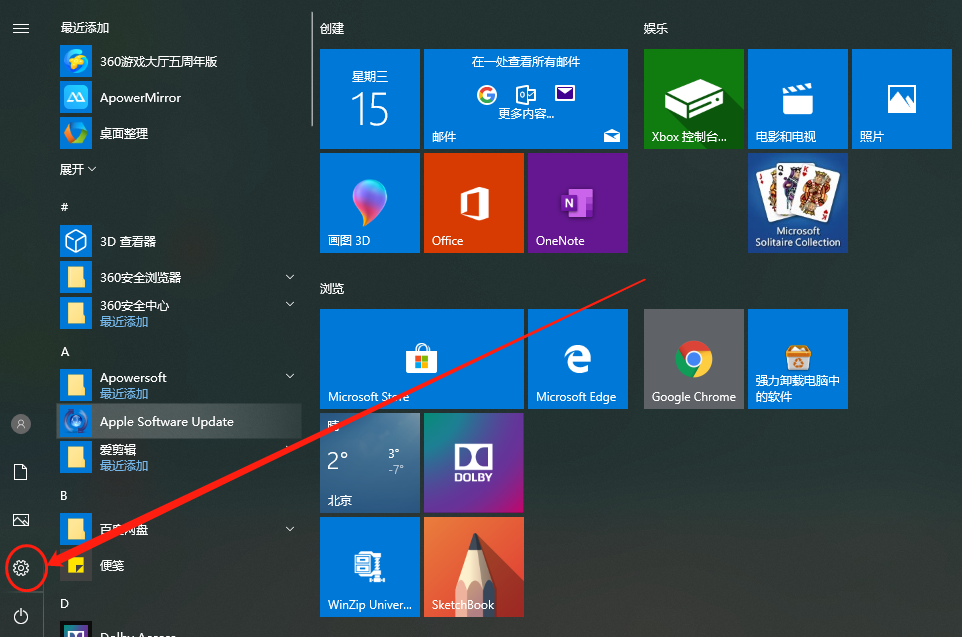Open the Microsoft Store tile

[x=422, y=359]
